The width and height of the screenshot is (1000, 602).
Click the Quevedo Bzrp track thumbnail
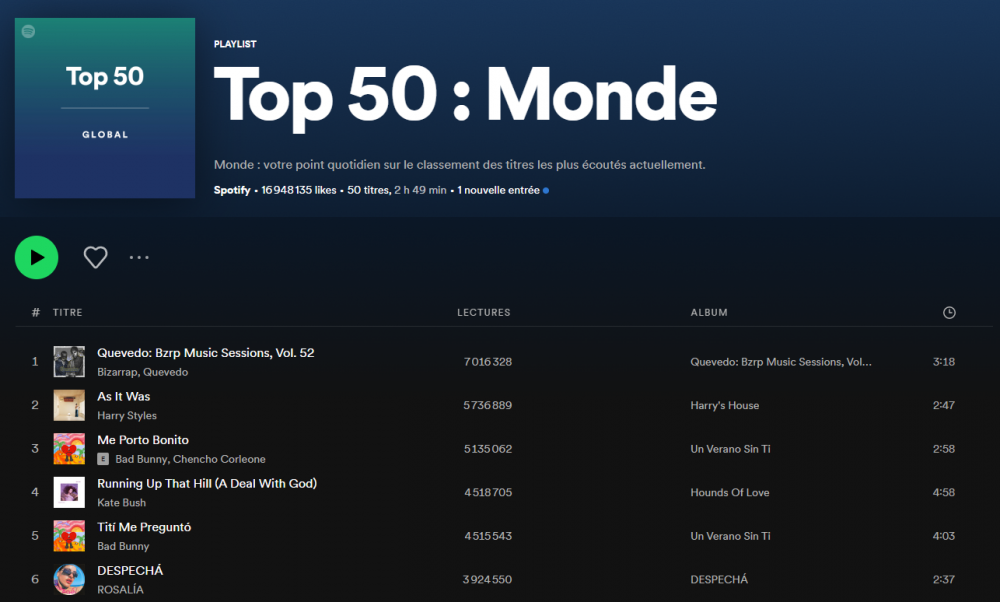(x=69, y=362)
